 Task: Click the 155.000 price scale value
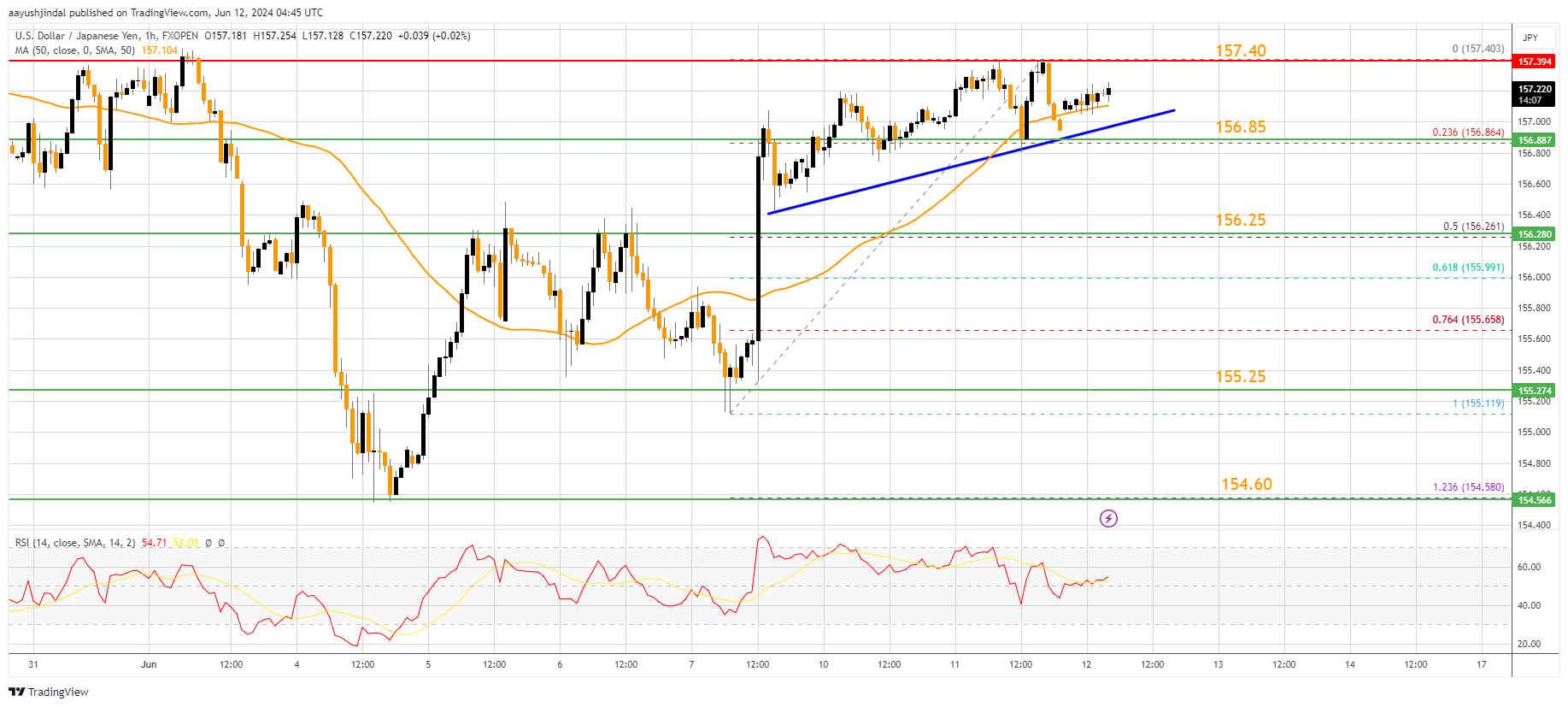1534,433
